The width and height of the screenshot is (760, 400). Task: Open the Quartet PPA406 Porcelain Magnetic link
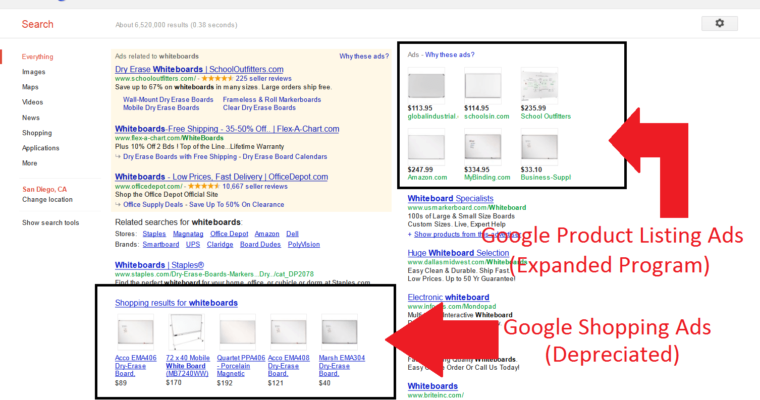[x=240, y=366]
